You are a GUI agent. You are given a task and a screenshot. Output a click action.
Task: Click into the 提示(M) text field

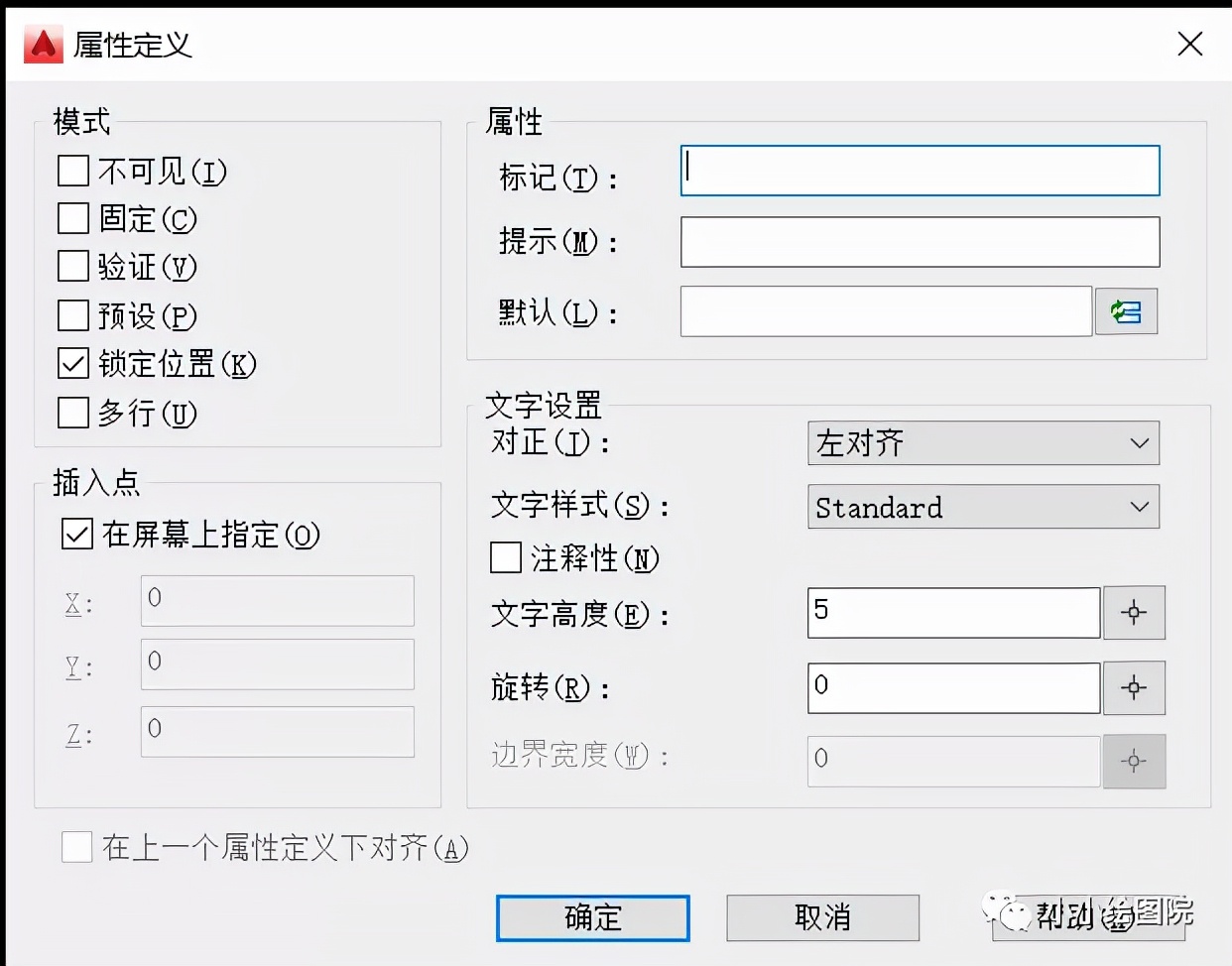pos(921,242)
